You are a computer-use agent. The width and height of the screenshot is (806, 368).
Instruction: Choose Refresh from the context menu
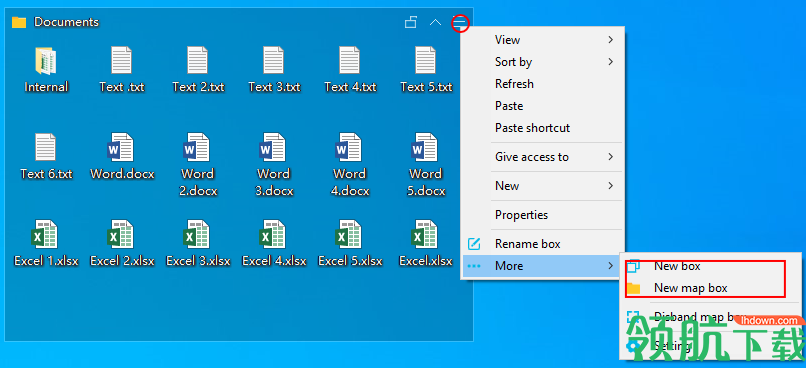542,84
